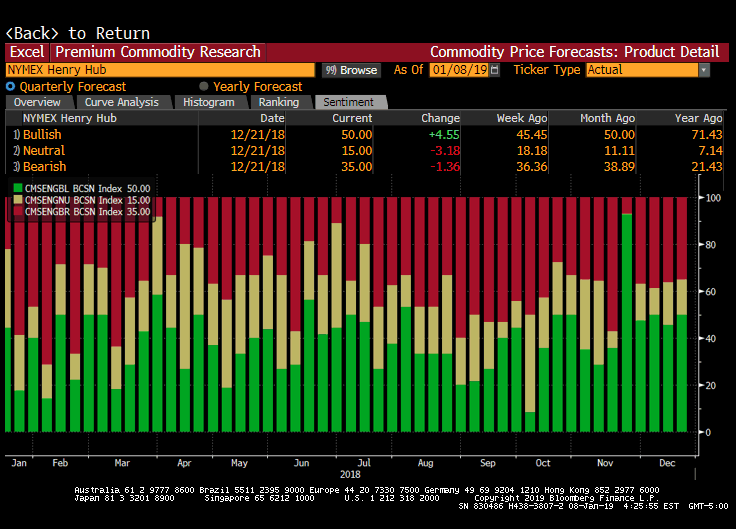This screenshot has width=736, height=529.
Task: Click Commodity Price Forecasts: Product Detail title
Action: [575, 52]
